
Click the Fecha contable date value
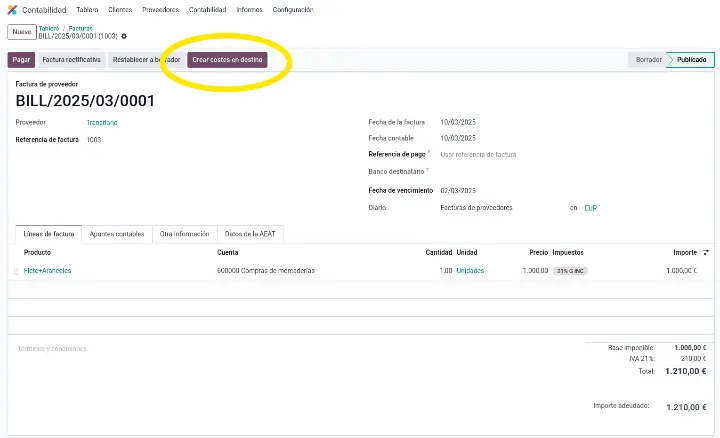pos(458,138)
